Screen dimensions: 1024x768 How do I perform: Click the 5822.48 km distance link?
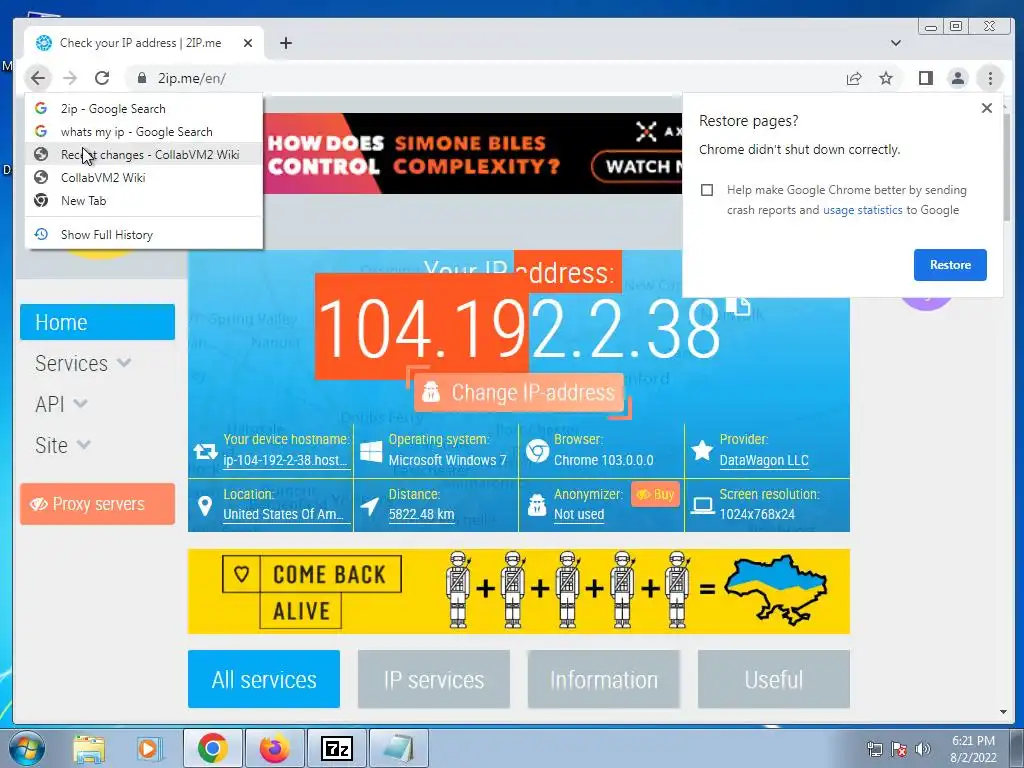point(421,515)
